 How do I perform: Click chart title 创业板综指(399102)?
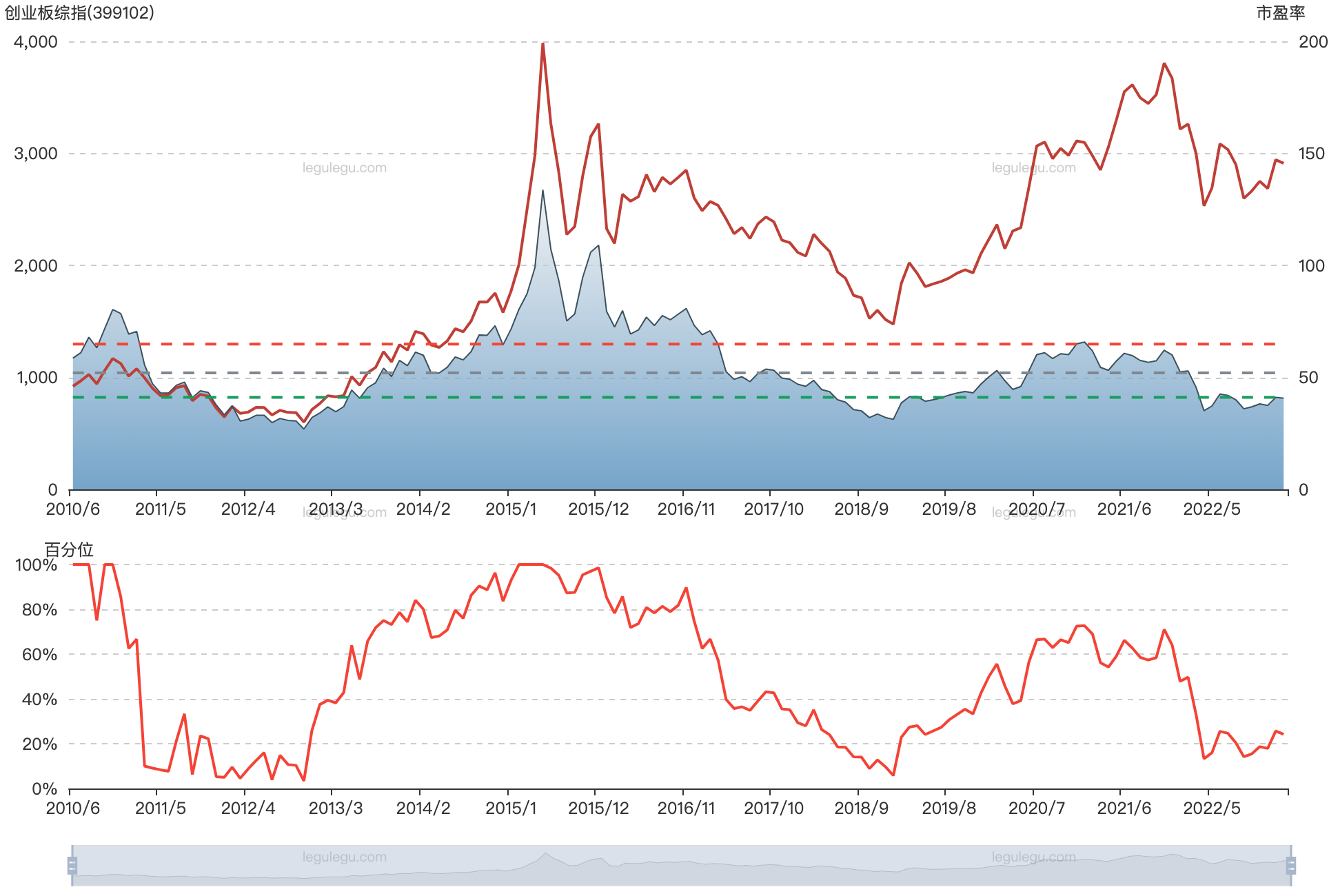click(x=79, y=12)
